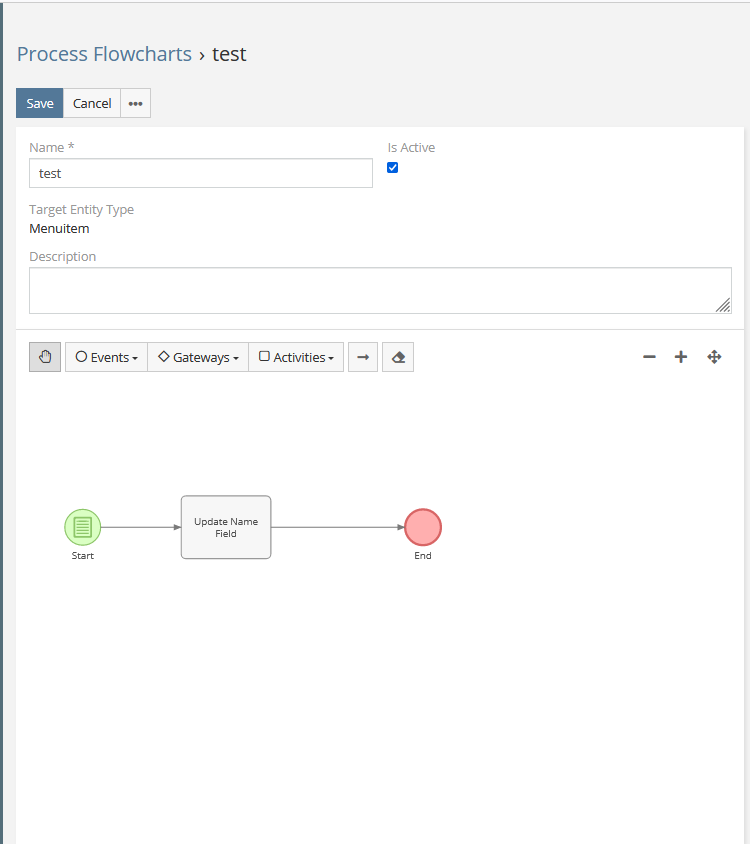
Task: Open the Events dropdown
Action: coord(107,357)
